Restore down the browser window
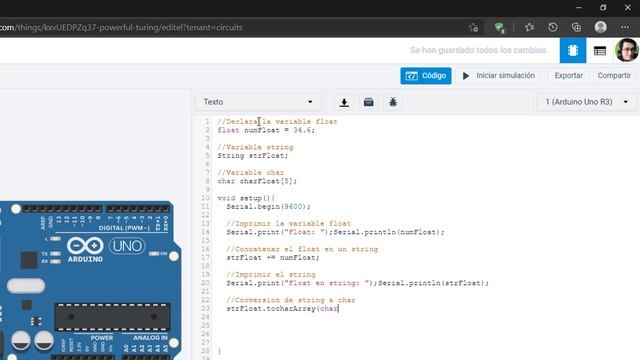 (x=603, y=8)
